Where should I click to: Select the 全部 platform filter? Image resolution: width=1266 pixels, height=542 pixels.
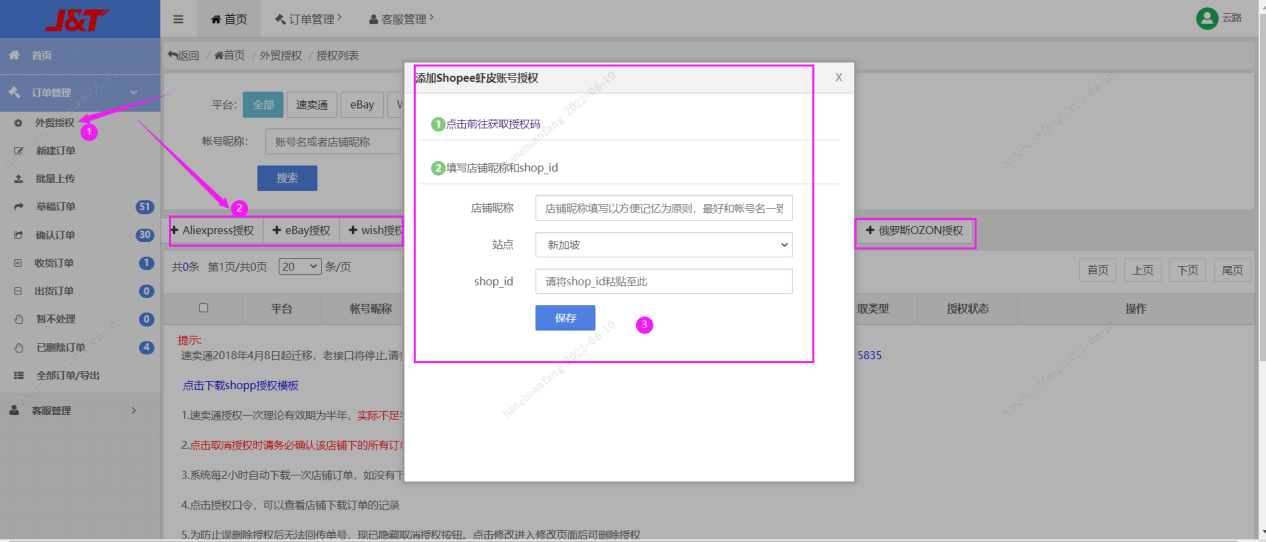[x=263, y=104]
